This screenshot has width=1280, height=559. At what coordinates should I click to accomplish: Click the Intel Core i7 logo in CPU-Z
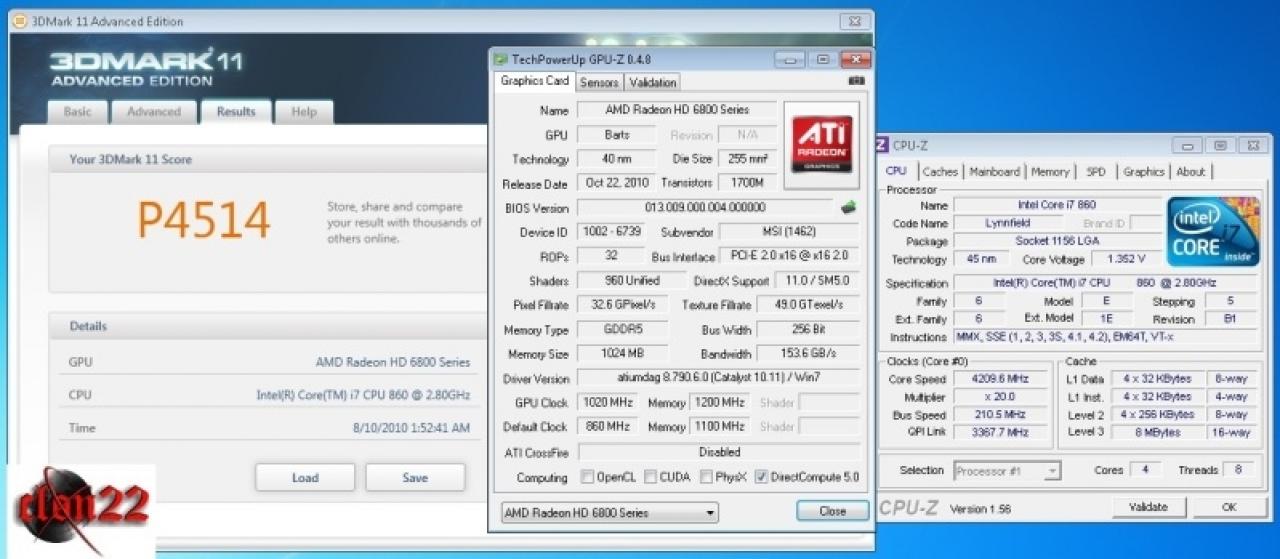(1212, 231)
